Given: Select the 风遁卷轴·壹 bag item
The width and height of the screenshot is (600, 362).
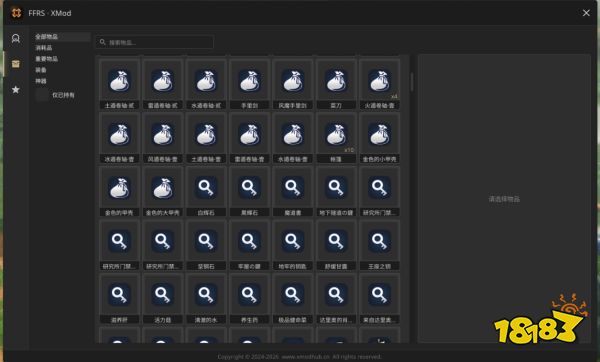Looking at the screenshot, I should pos(163,138).
